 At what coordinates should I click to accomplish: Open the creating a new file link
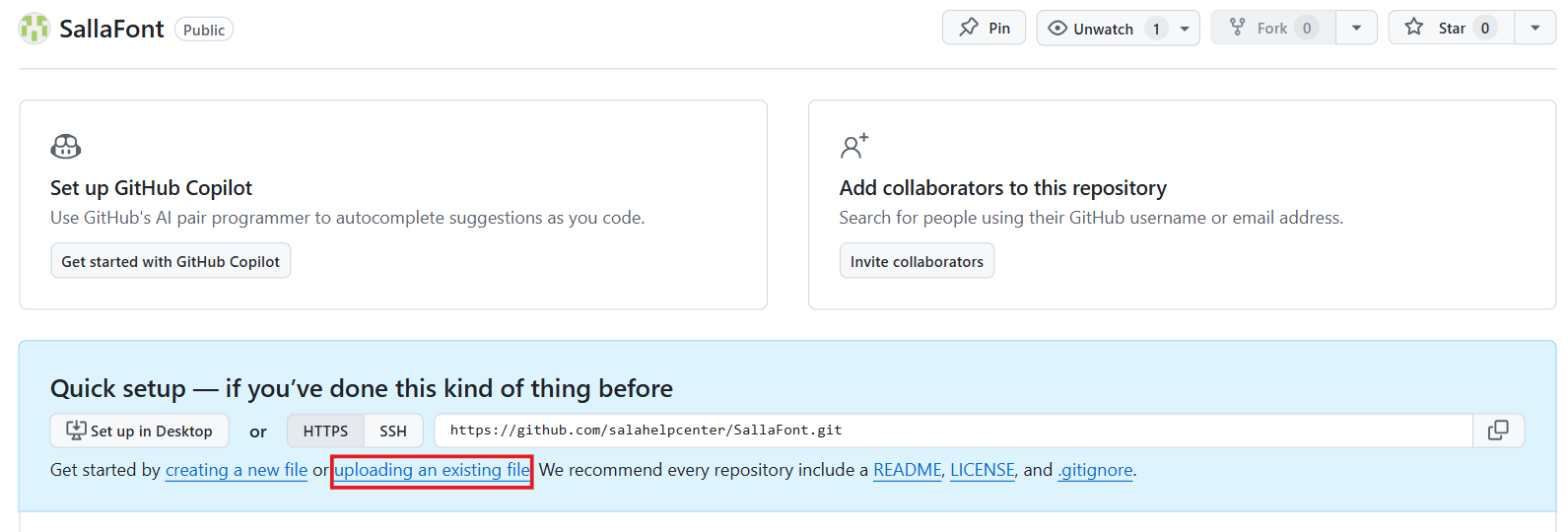coord(237,470)
